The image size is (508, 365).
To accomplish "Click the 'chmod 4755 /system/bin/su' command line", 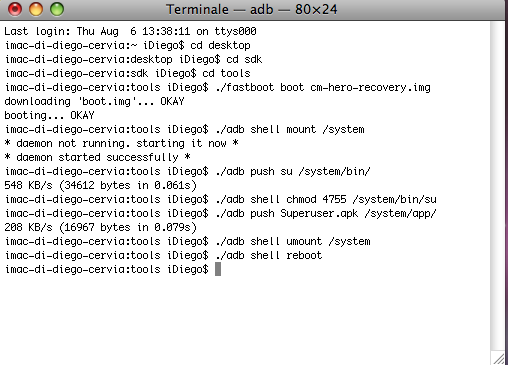I will [x=221, y=199].
